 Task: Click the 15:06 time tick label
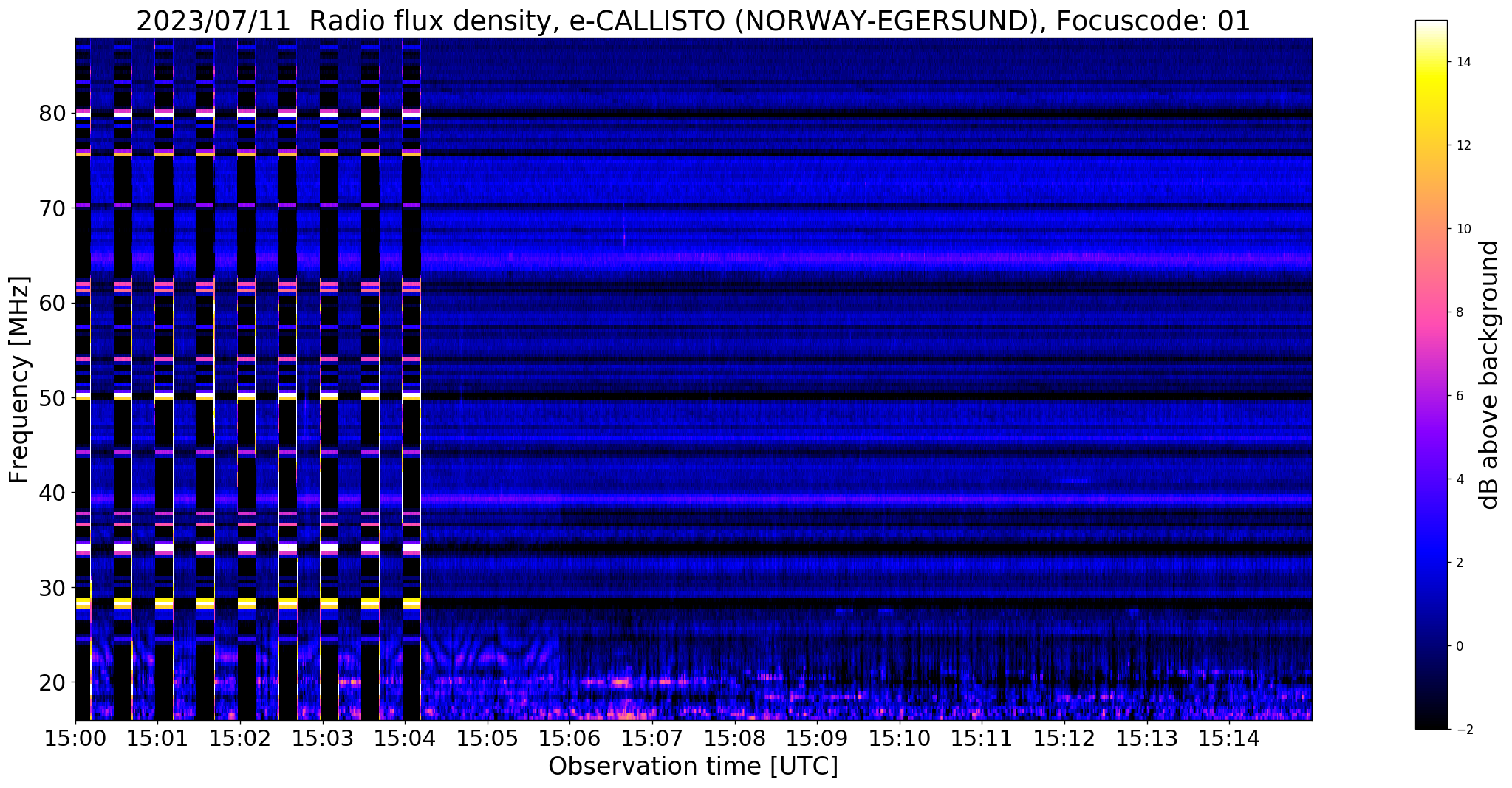(x=569, y=738)
